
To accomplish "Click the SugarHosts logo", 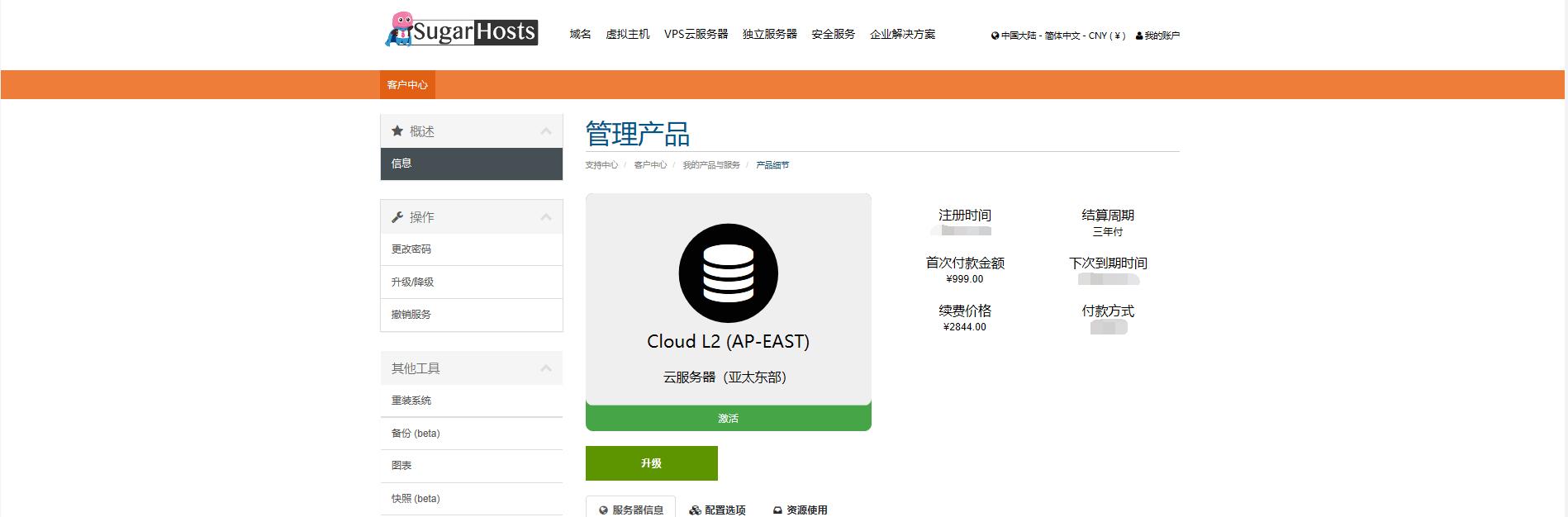I will pyautogui.click(x=461, y=29).
